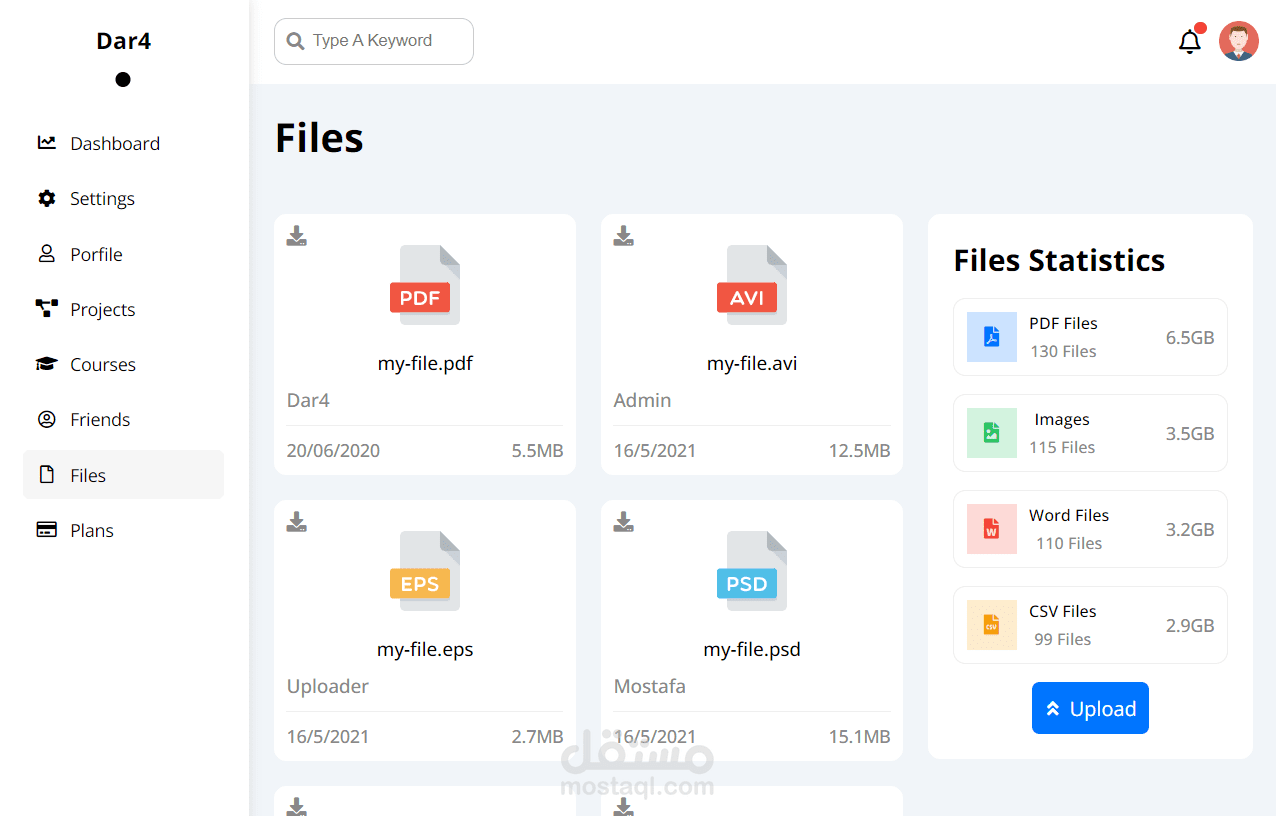This screenshot has height=816, width=1276.
Task: Open the Plans menu item
Action: 123,530
